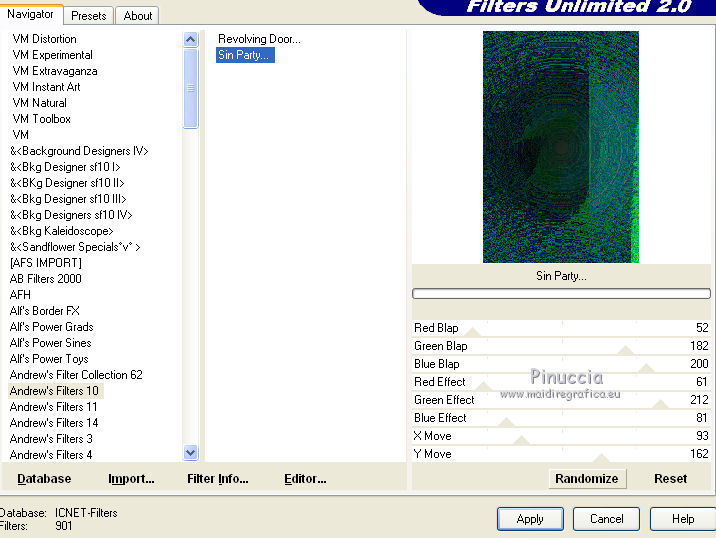Randomize the filter settings
Viewport: 716px width, 538px height.
click(586, 478)
